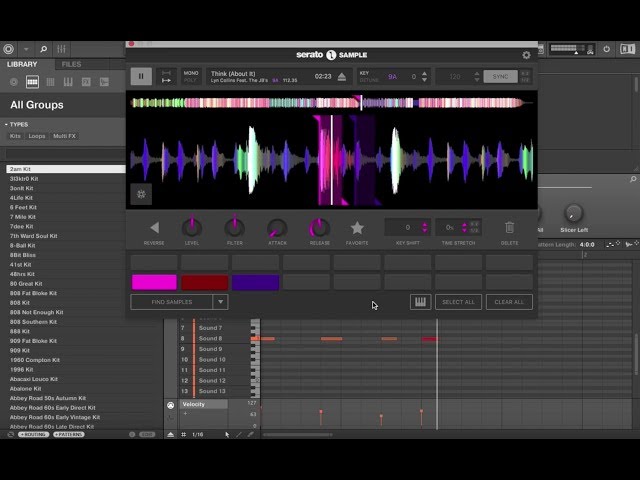
Task: Select the Groups browser type icon
Action: point(32,82)
